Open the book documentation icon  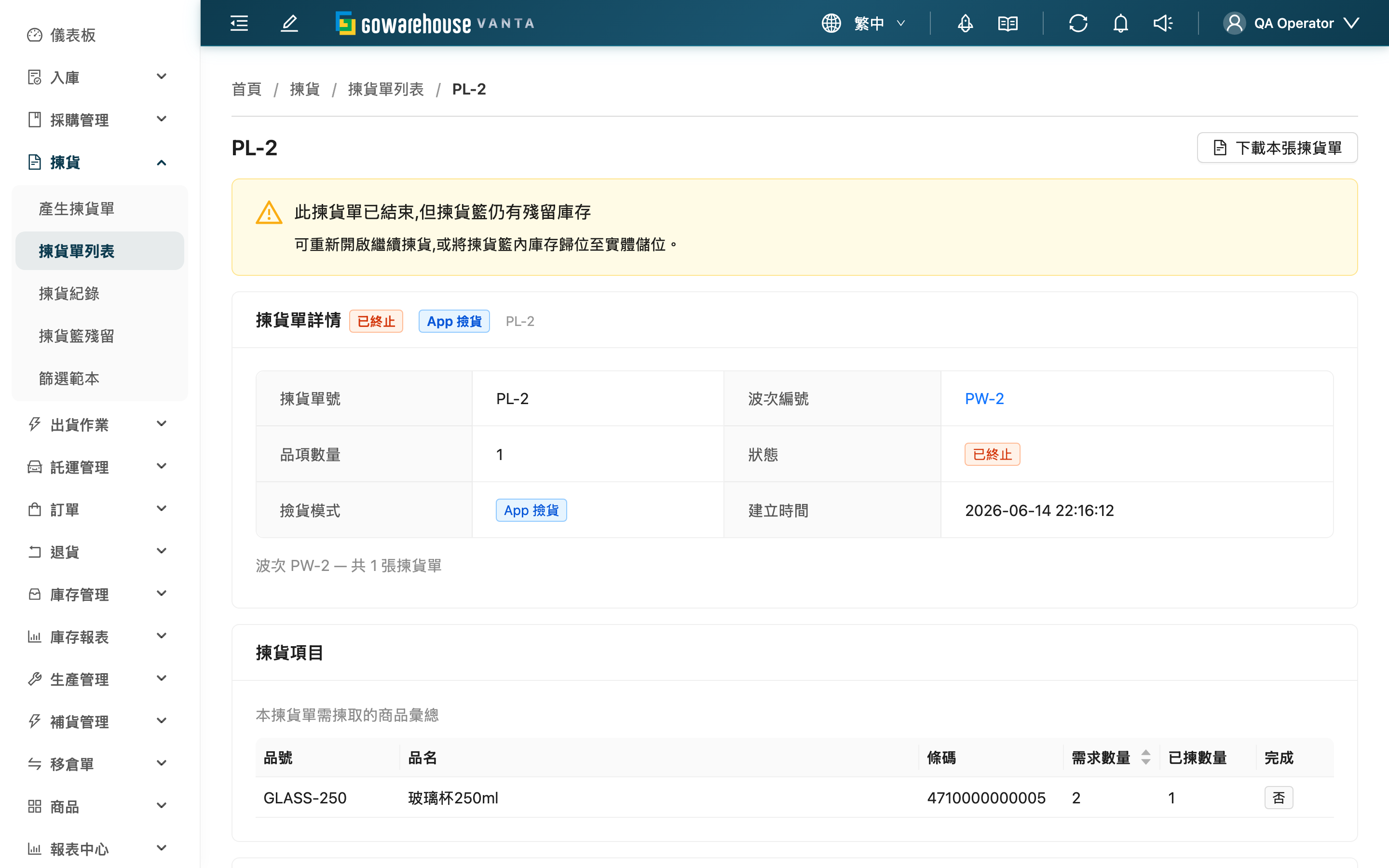[x=1008, y=24]
